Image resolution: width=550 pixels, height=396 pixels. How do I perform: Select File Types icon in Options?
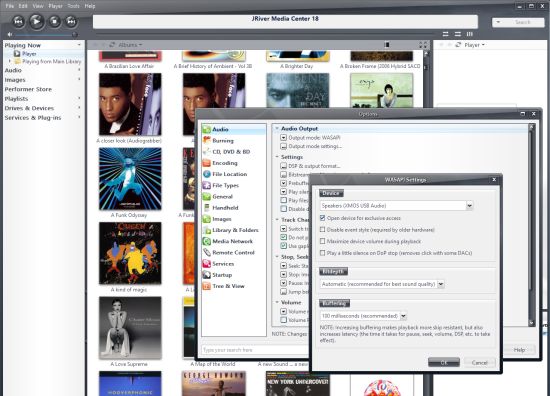point(207,186)
